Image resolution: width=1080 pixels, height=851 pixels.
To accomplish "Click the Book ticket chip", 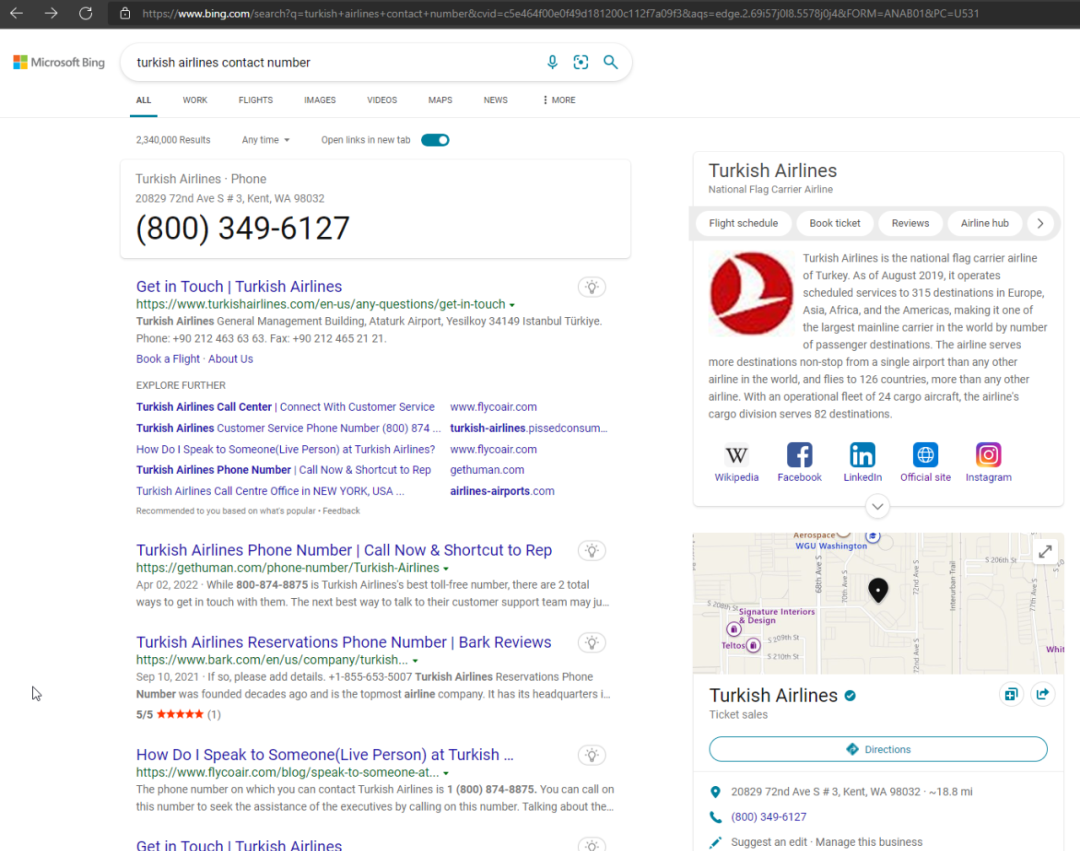I will point(835,224).
